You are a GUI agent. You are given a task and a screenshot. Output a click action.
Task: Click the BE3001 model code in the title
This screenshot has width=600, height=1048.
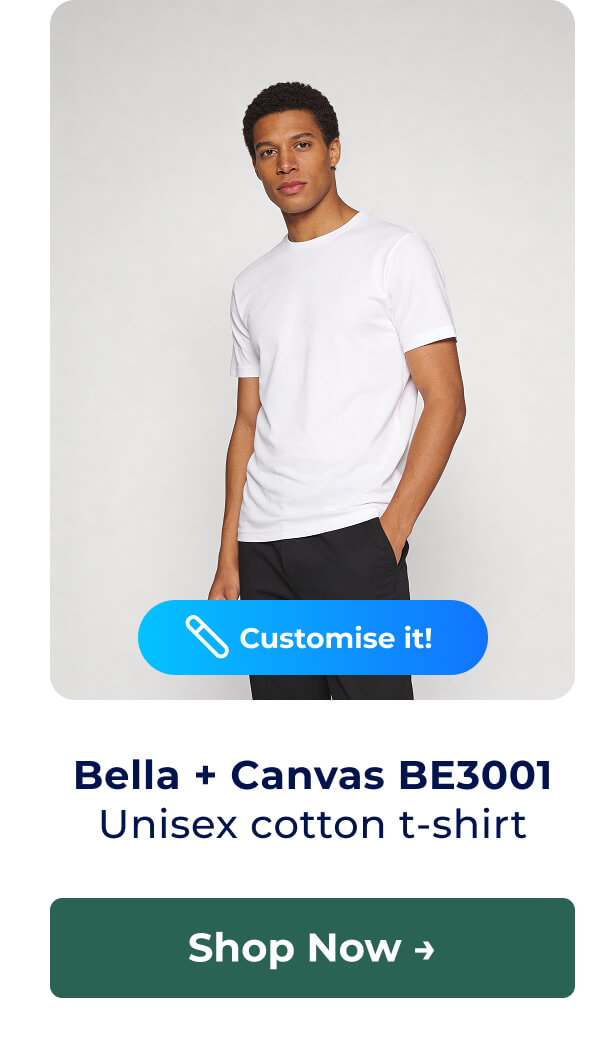475,775
